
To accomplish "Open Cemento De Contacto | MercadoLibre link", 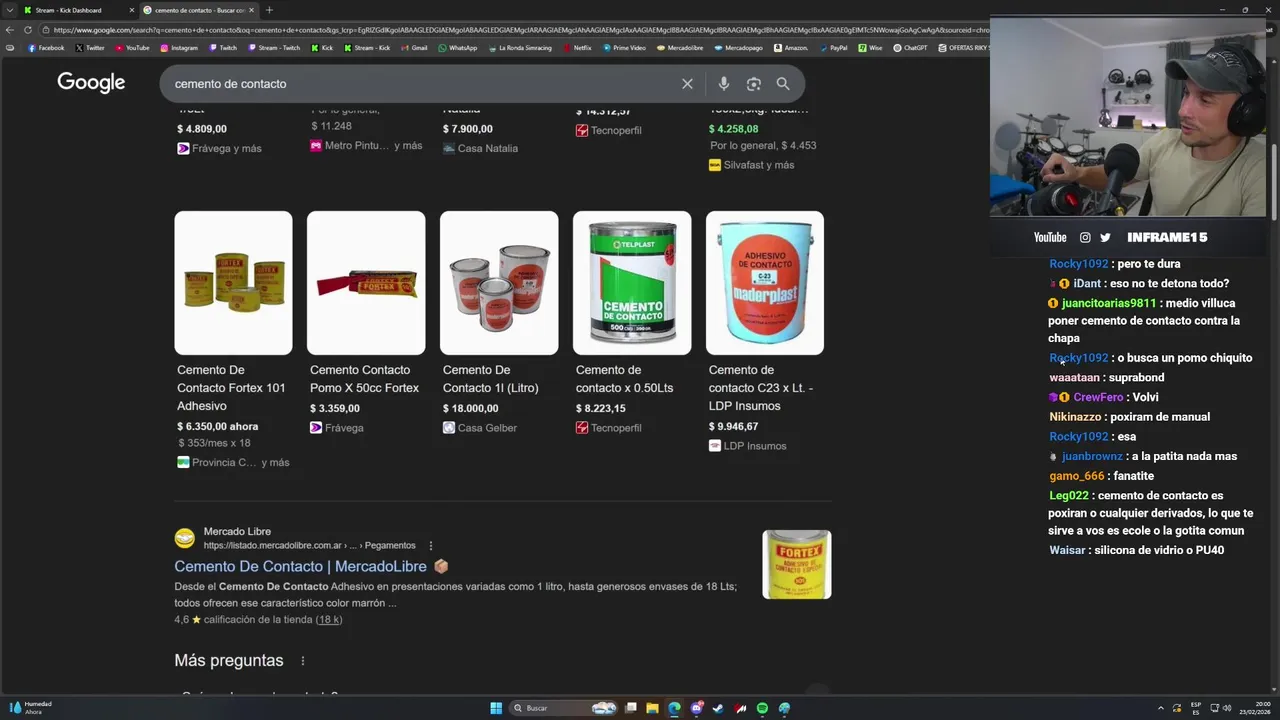I will click(x=300, y=566).
